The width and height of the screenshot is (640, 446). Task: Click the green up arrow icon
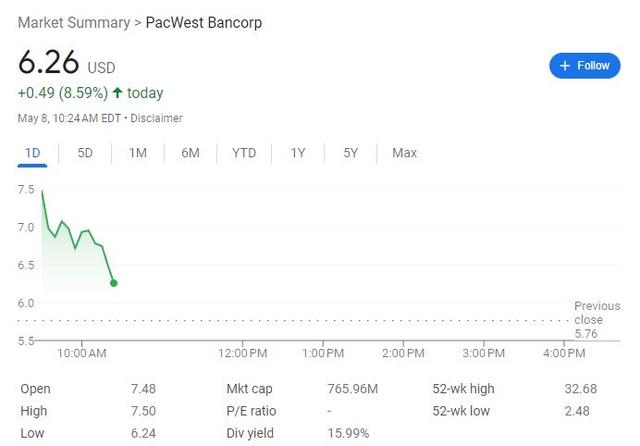pyautogui.click(x=118, y=93)
